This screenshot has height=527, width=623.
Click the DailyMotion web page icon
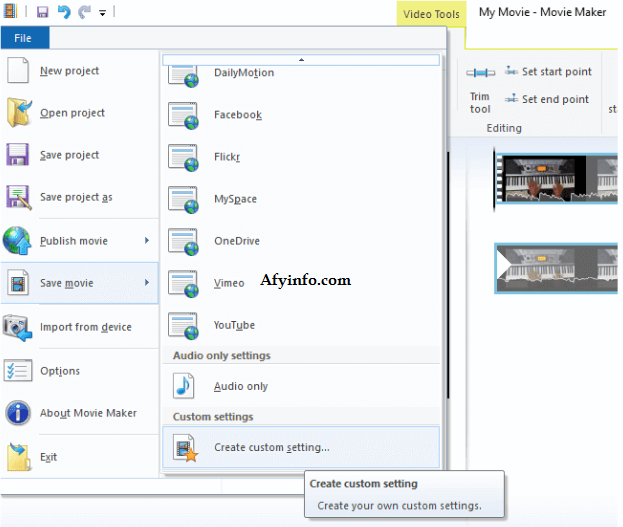click(183, 76)
